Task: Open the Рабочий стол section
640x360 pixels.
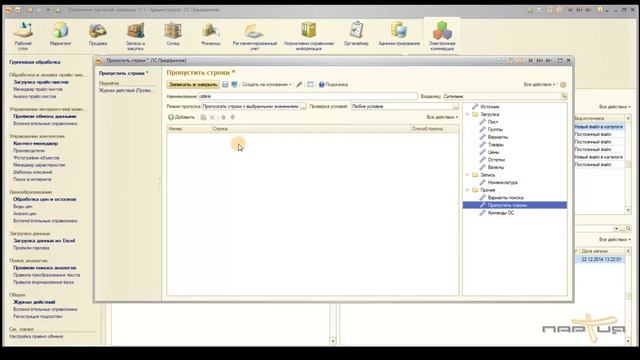Action: pyautogui.click(x=23, y=36)
